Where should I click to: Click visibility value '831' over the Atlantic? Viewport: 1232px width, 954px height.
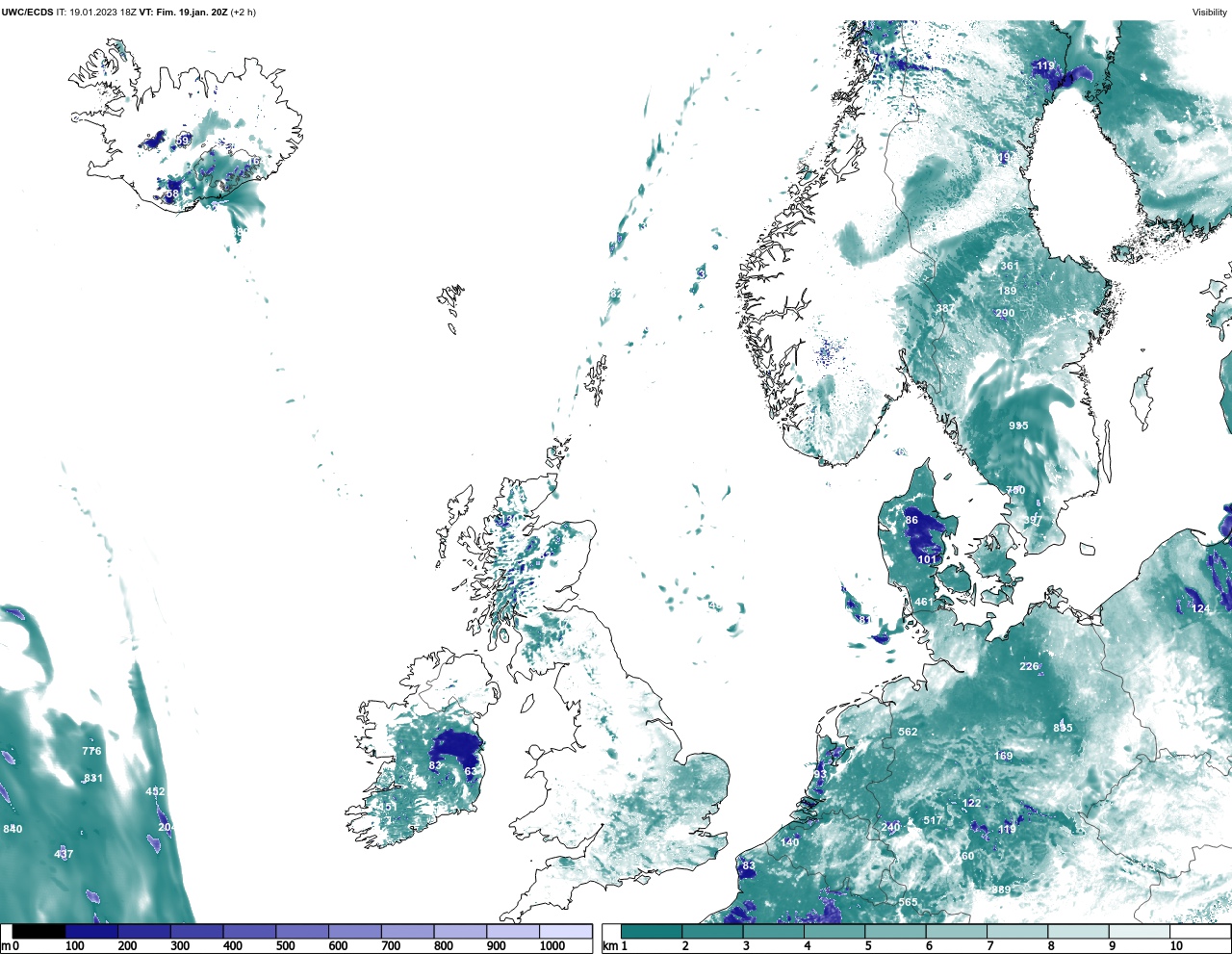pos(92,778)
